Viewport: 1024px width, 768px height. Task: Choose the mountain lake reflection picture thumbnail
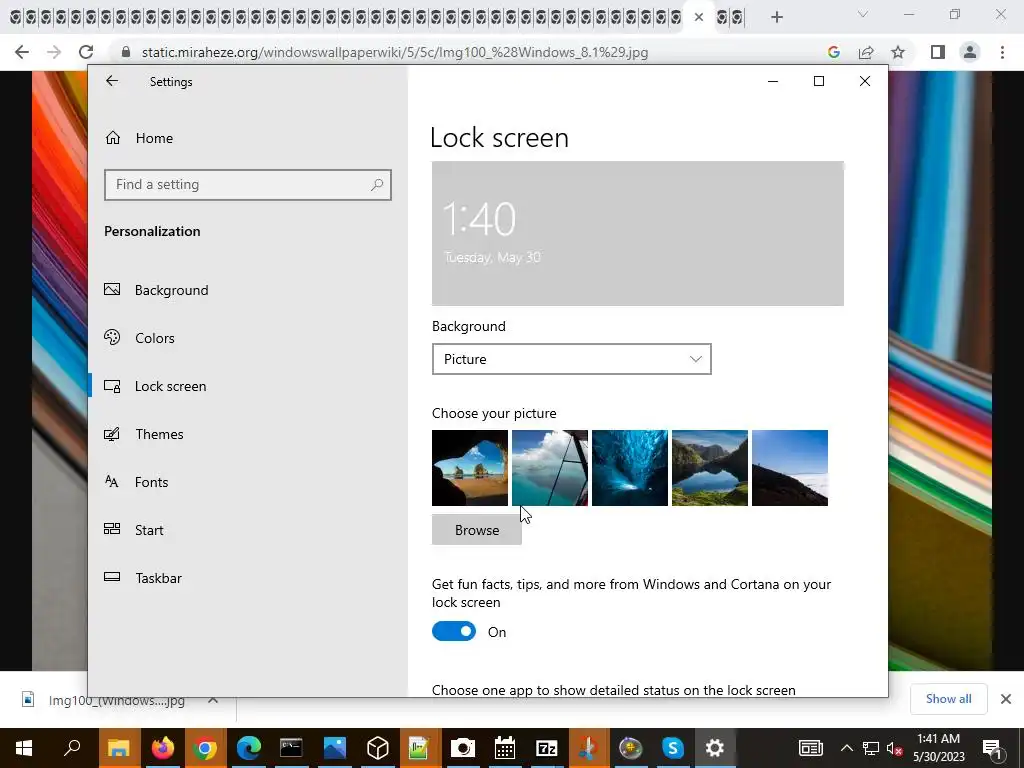coord(710,468)
